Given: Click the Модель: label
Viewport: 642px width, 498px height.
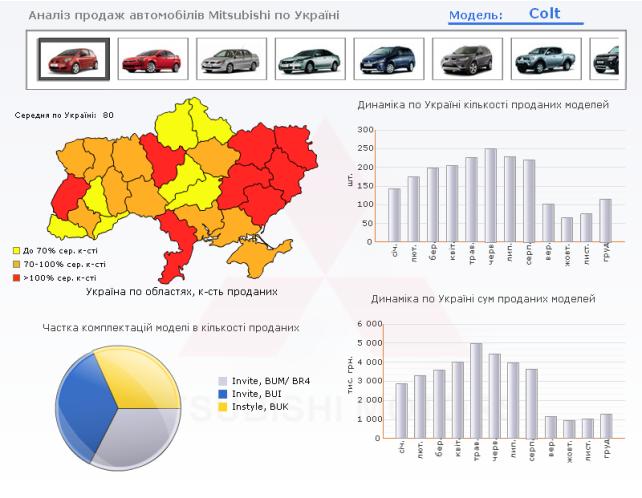Looking at the screenshot, I should [476, 16].
